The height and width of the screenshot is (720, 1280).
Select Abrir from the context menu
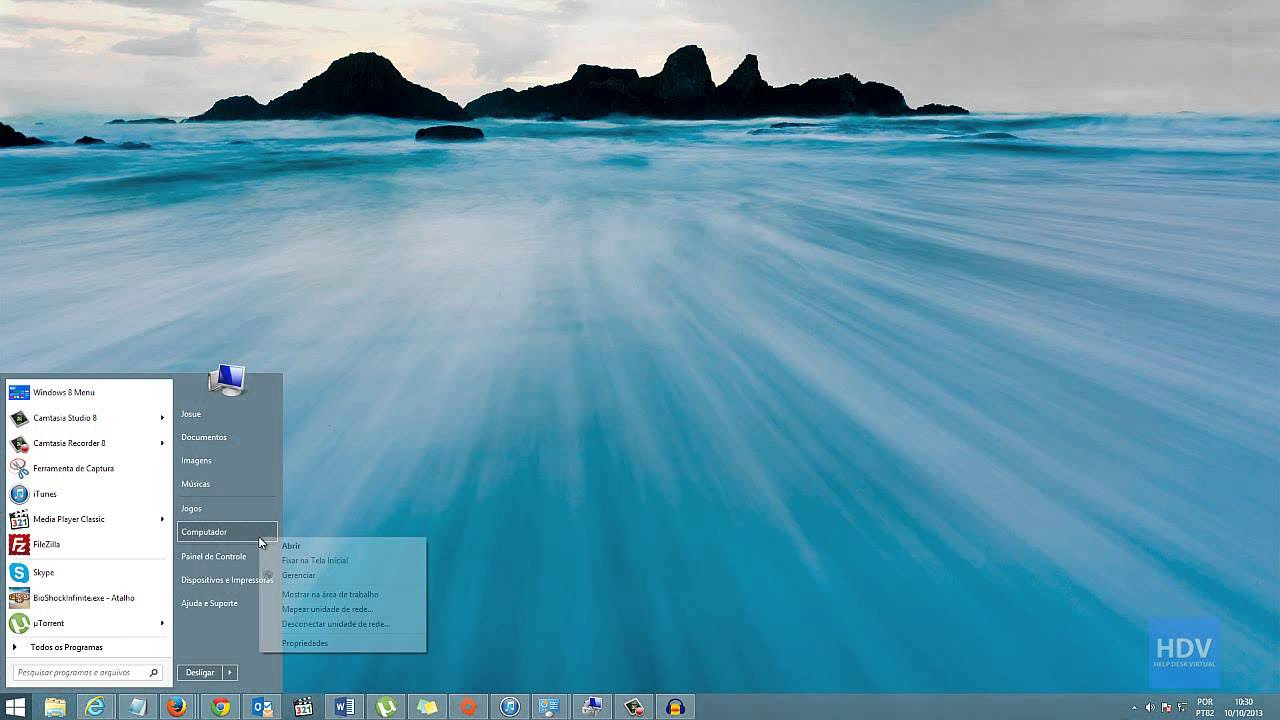(x=291, y=546)
